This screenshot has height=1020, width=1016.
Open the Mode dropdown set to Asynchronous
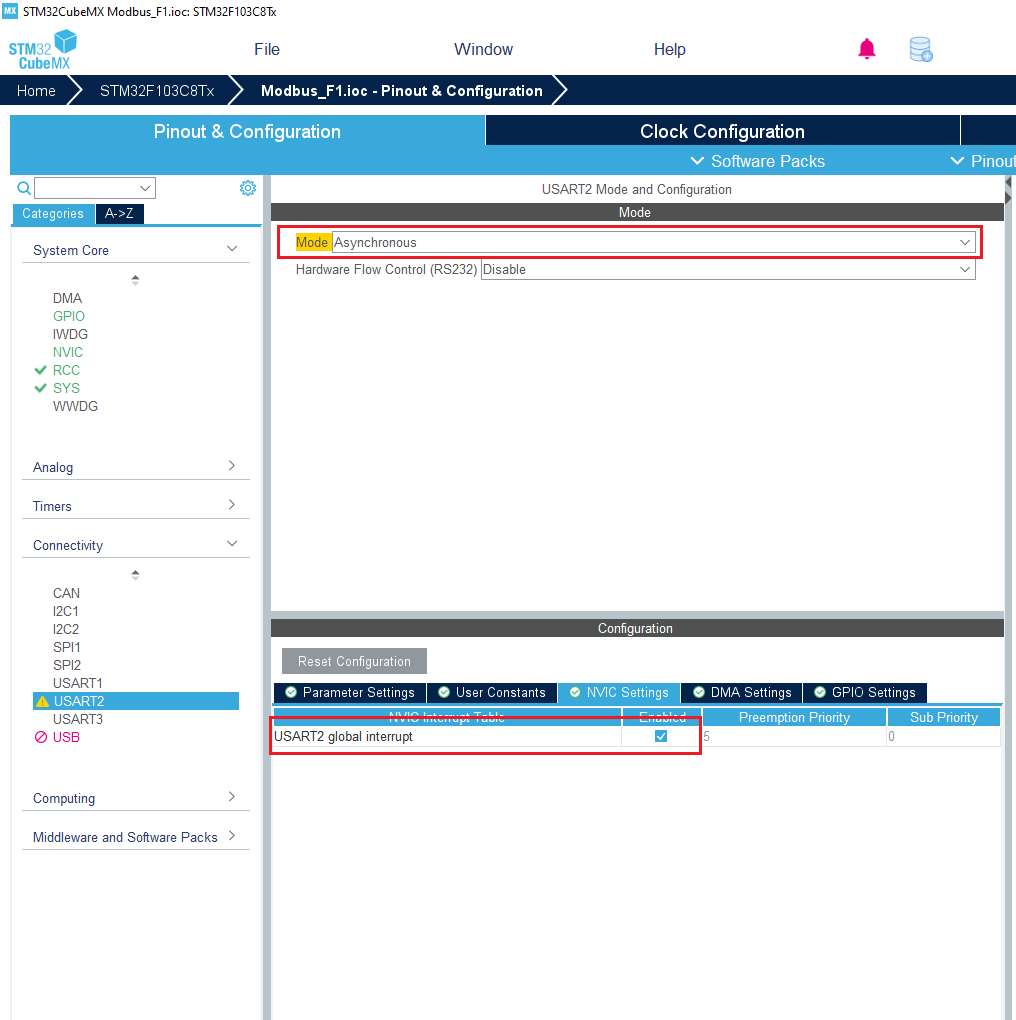pyautogui.click(x=653, y=243)
